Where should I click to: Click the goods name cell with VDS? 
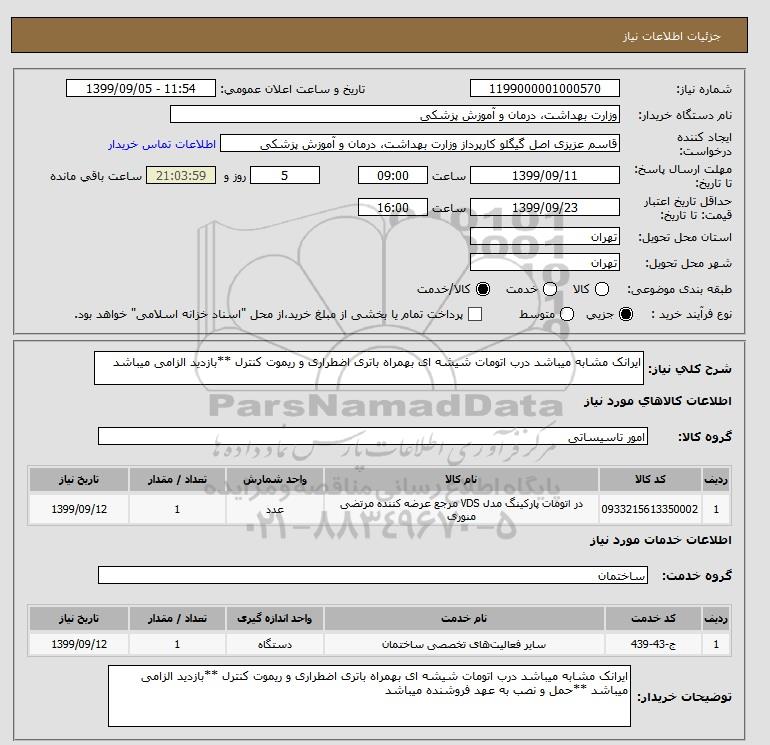pos(461,509)
